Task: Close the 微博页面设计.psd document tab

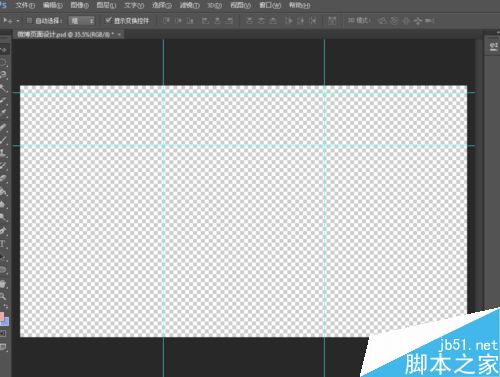Action: [x=119, y=34]
